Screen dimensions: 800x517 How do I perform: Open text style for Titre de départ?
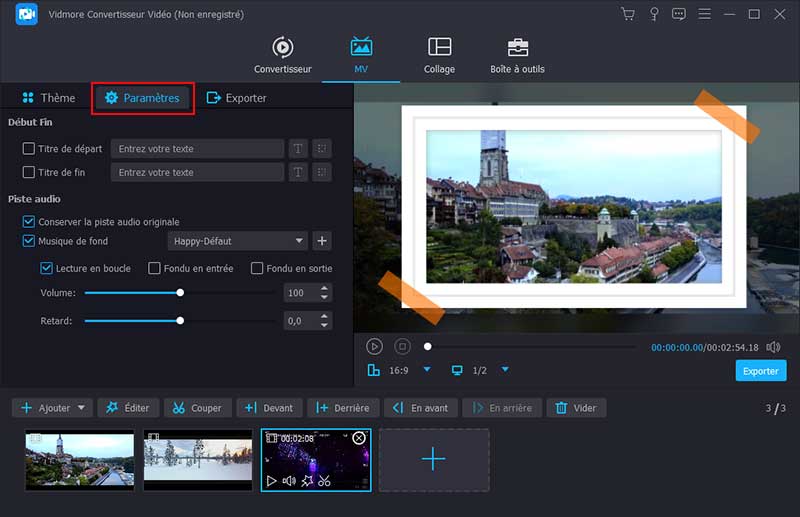298,149
